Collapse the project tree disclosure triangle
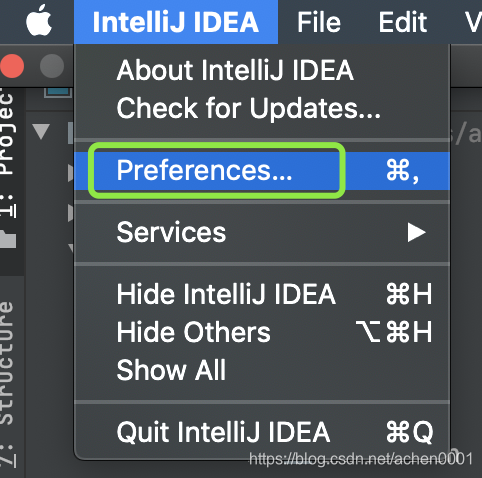Viewport: 482px width, 478px height. (x=41, y=131)
